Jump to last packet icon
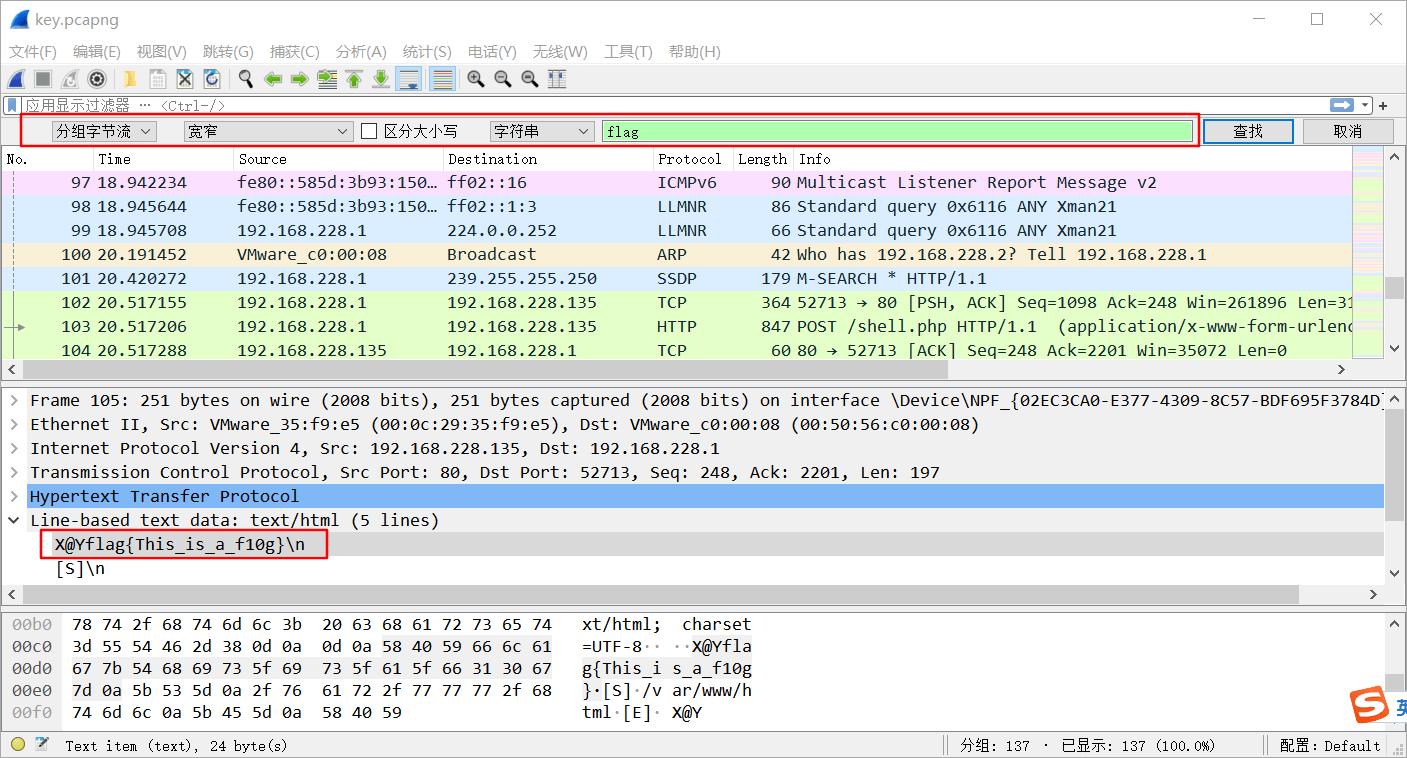Viewport: 1407px width, 758px height. pyautogui.click(x=381, y=79)
